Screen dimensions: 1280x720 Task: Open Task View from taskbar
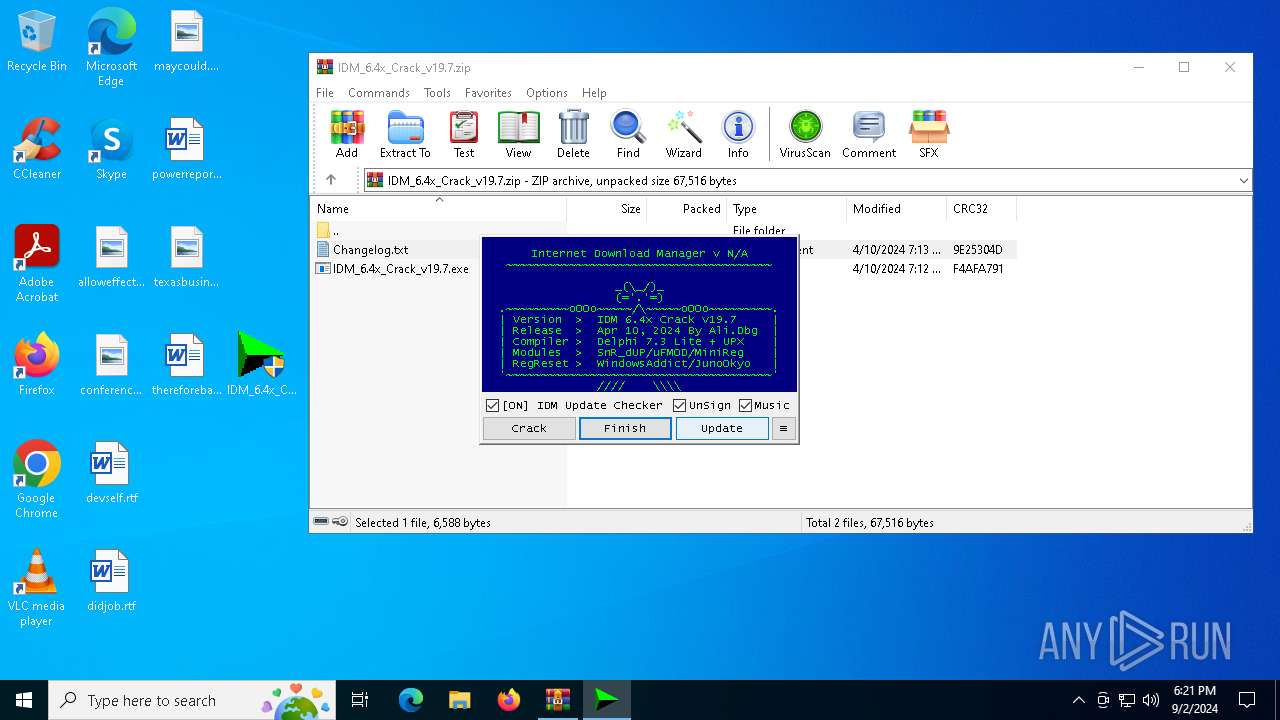coord(360,700)
